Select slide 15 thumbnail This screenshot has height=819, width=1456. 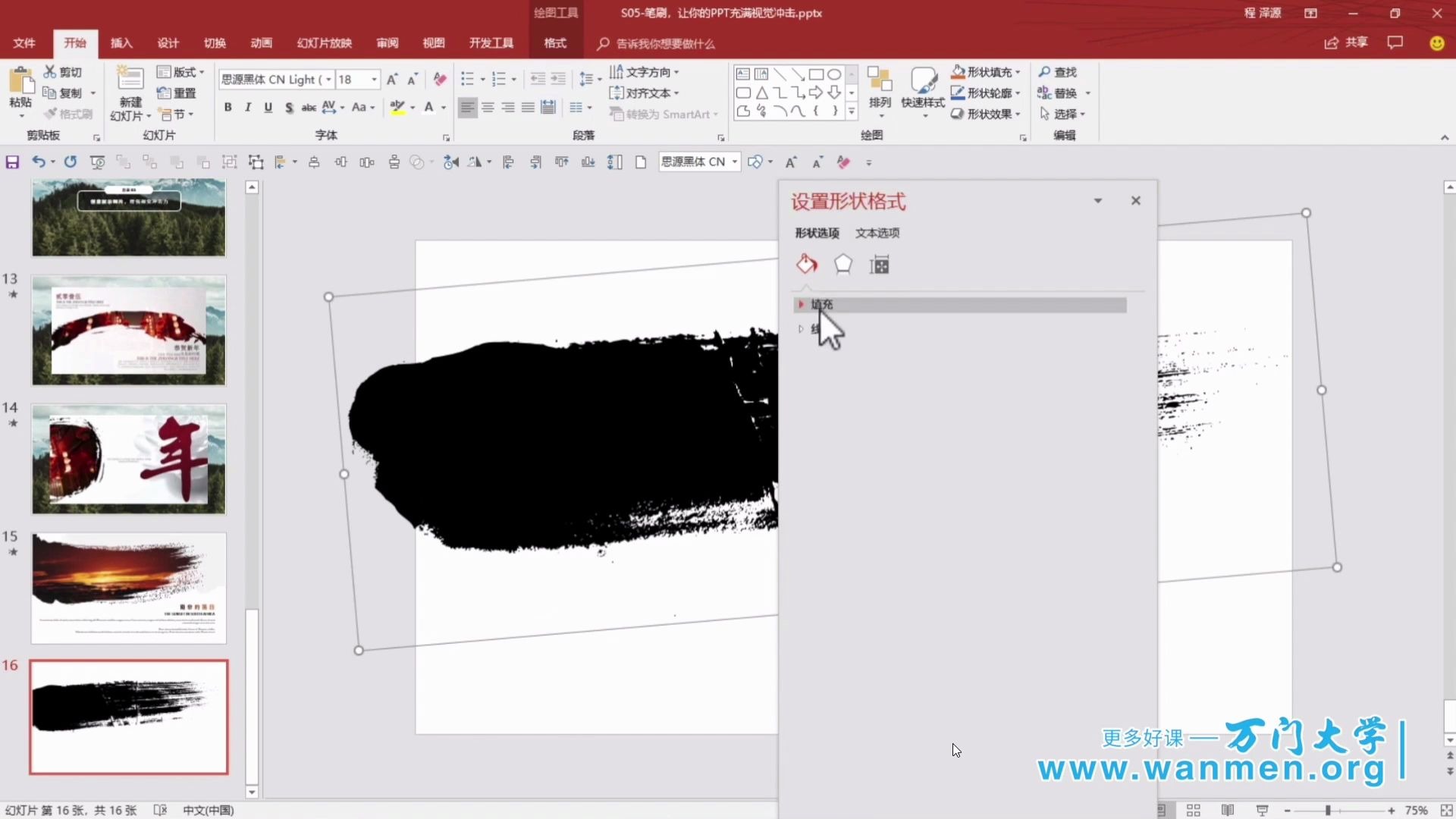click(129, 588)
